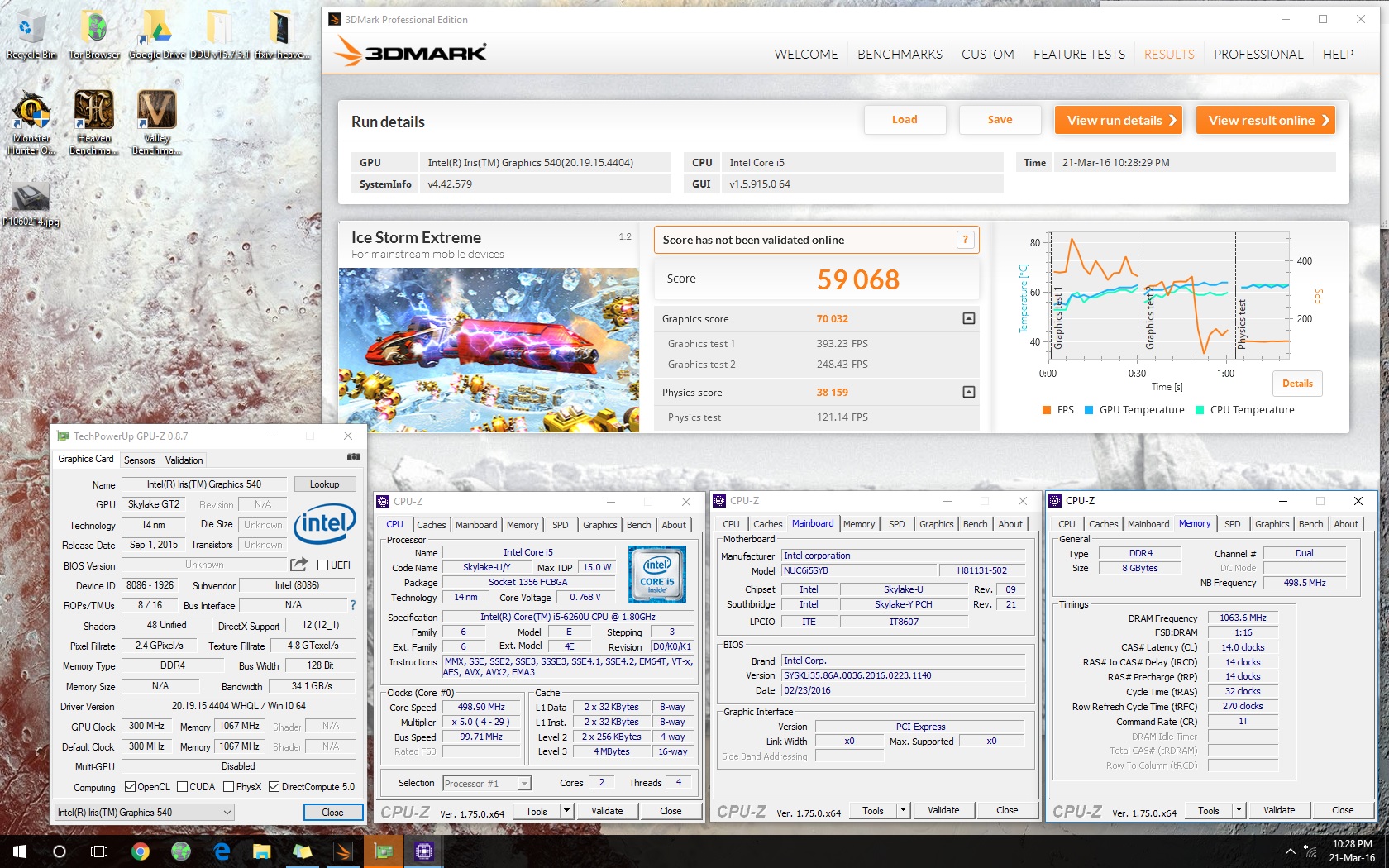Click the GPU Temperature blue legend swatch
The image size is (1389, 868).
pos(1088,410)
